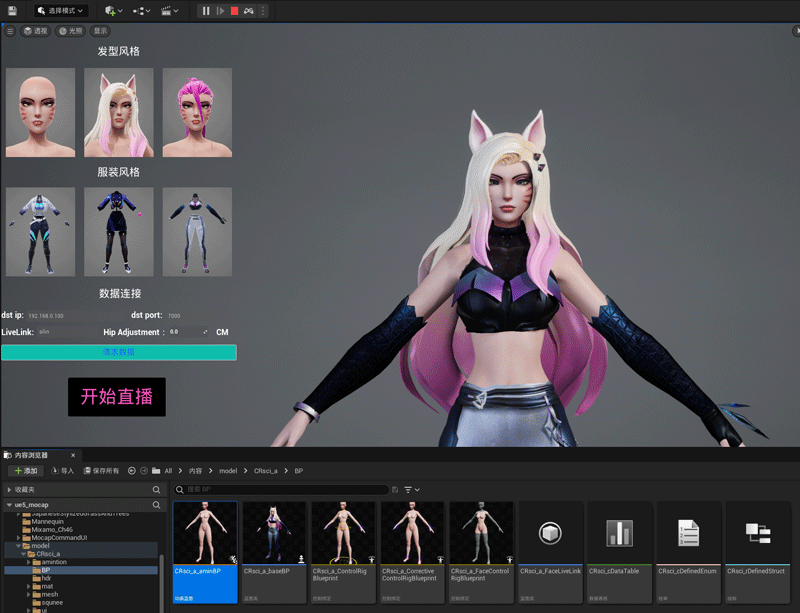Collapse the model folder in the tree
Screen dimensions: 800x613
(19, 546)
